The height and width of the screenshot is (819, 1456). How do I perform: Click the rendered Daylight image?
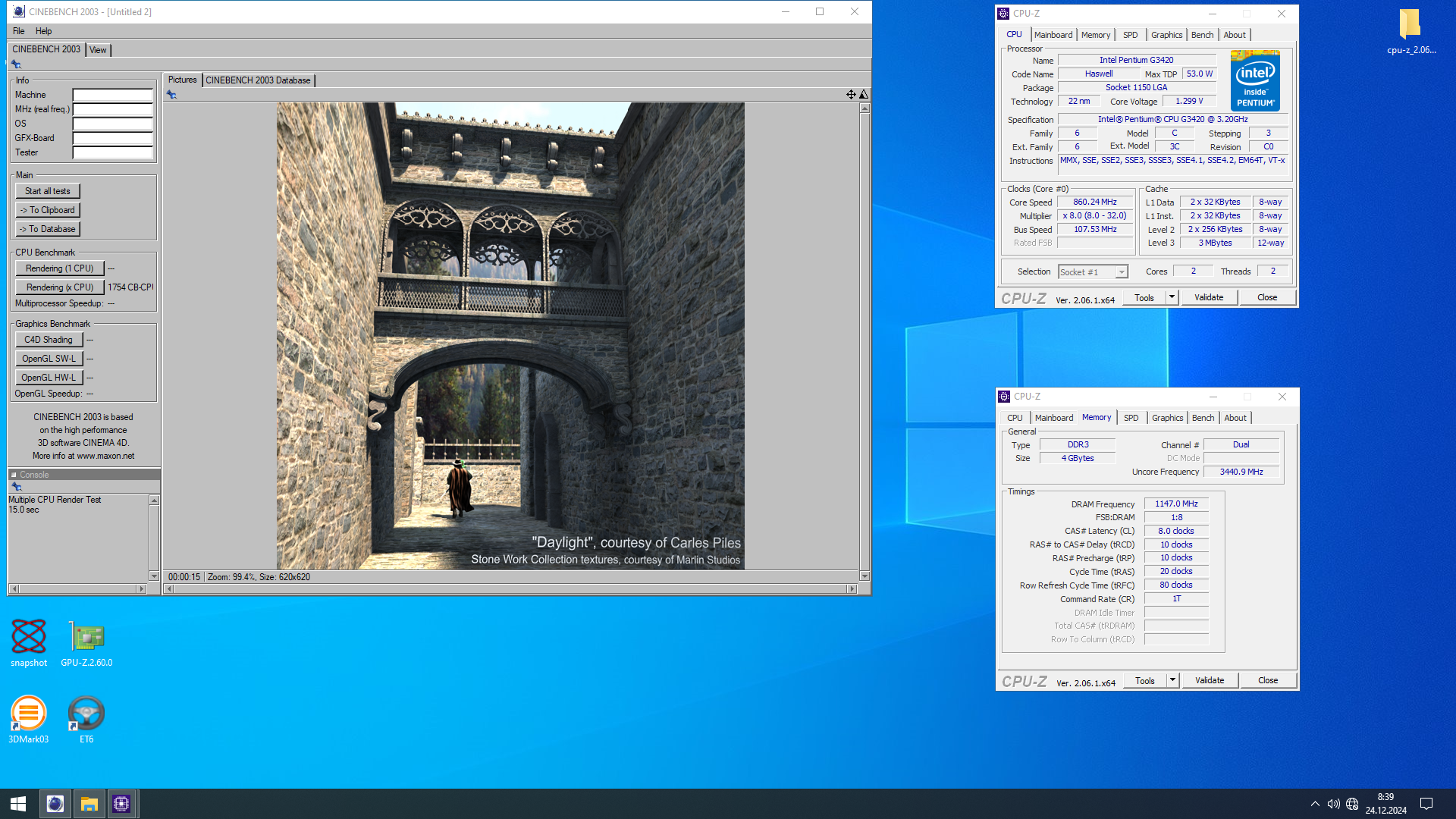(510, 336)
